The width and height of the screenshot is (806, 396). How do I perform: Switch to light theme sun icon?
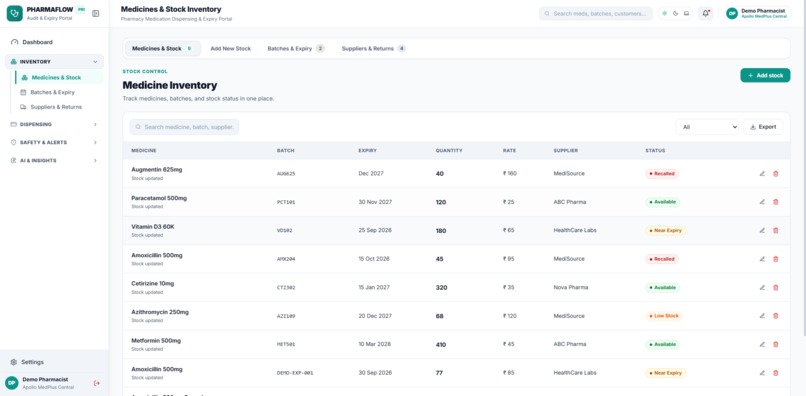[x=665, y=13]
